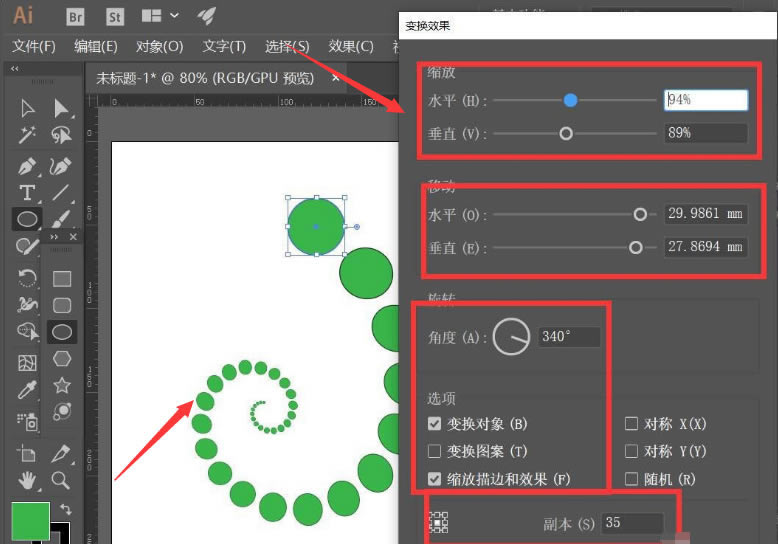Select the Artboard tool
The image size is (778, 544).
(26, 453)
